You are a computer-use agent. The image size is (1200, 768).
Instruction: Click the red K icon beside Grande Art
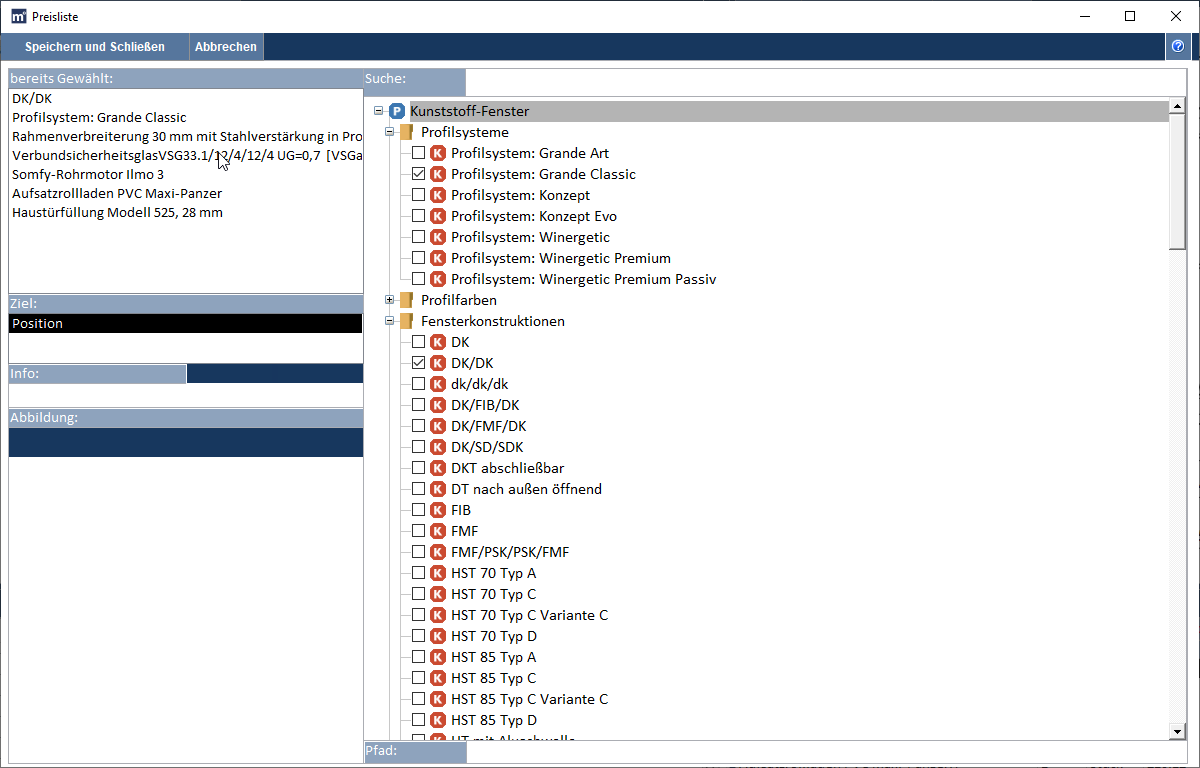[x=438, y=154]
